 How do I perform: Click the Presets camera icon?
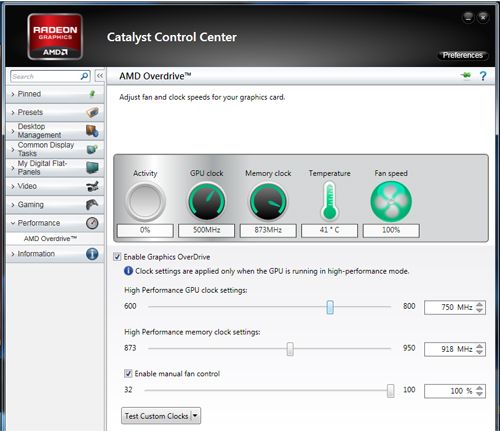click(92, 112)
